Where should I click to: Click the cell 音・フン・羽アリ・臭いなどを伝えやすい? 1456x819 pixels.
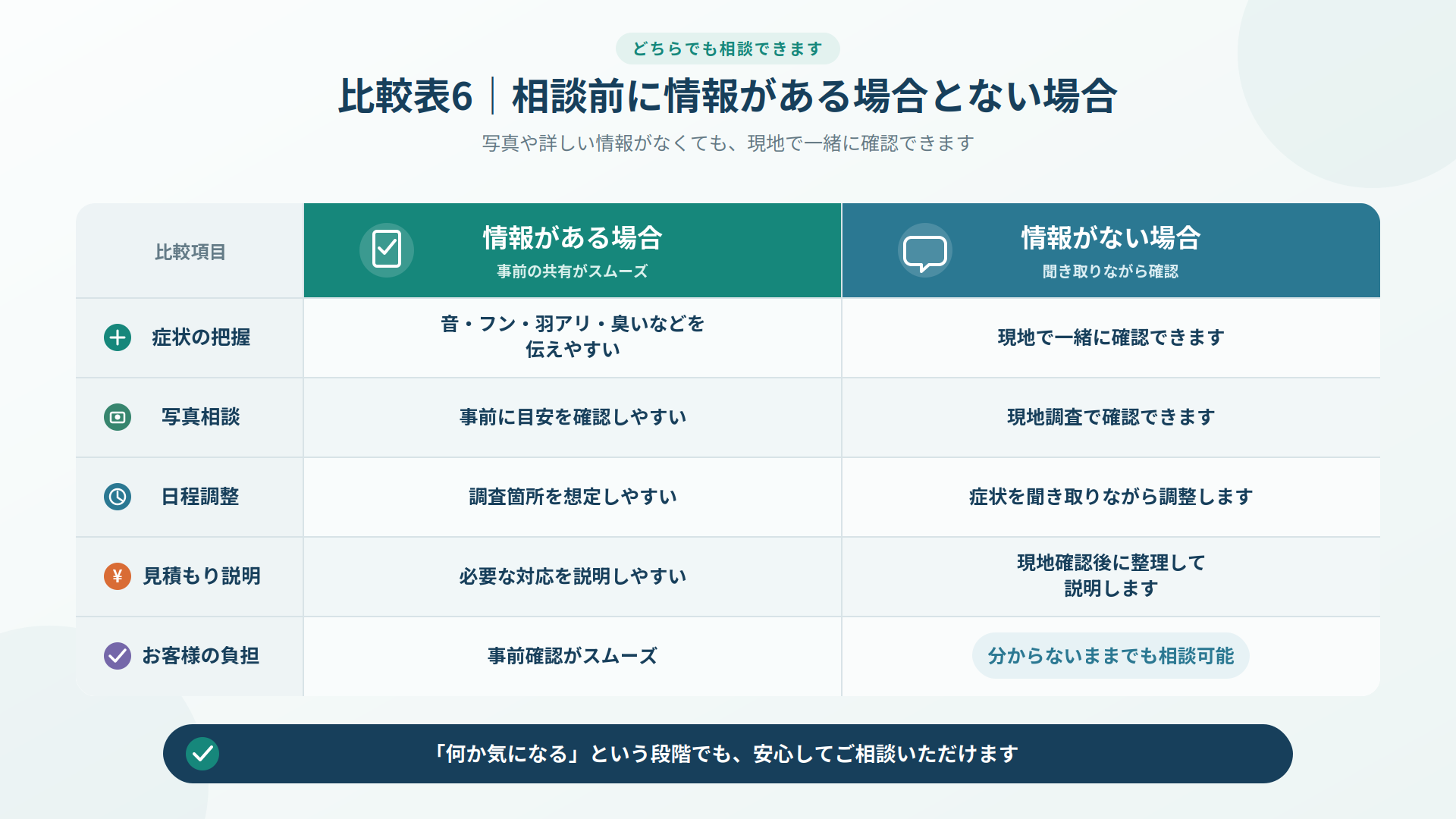pos(573,337)
